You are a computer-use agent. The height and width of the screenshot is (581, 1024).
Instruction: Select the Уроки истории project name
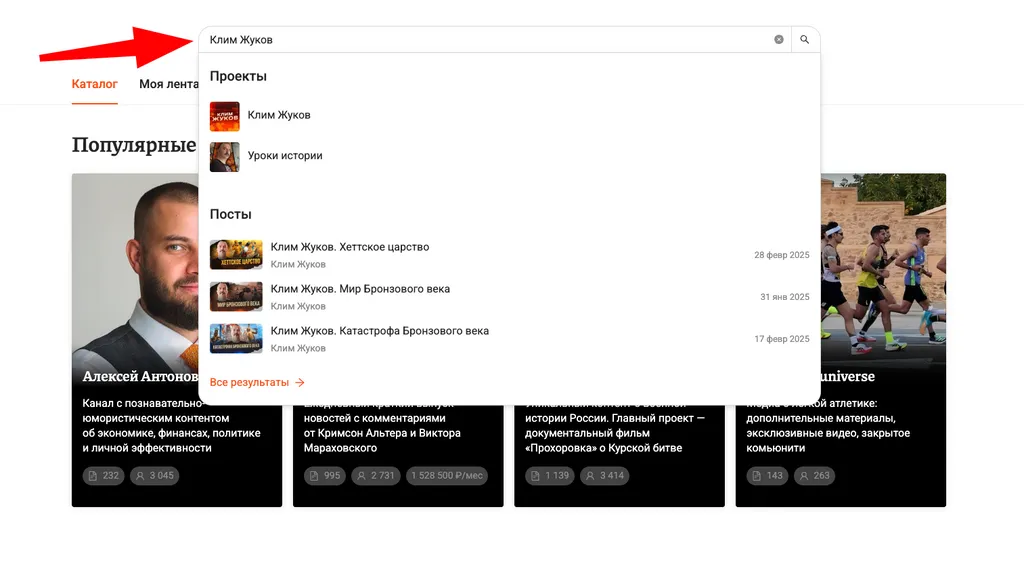click(285, 156)
